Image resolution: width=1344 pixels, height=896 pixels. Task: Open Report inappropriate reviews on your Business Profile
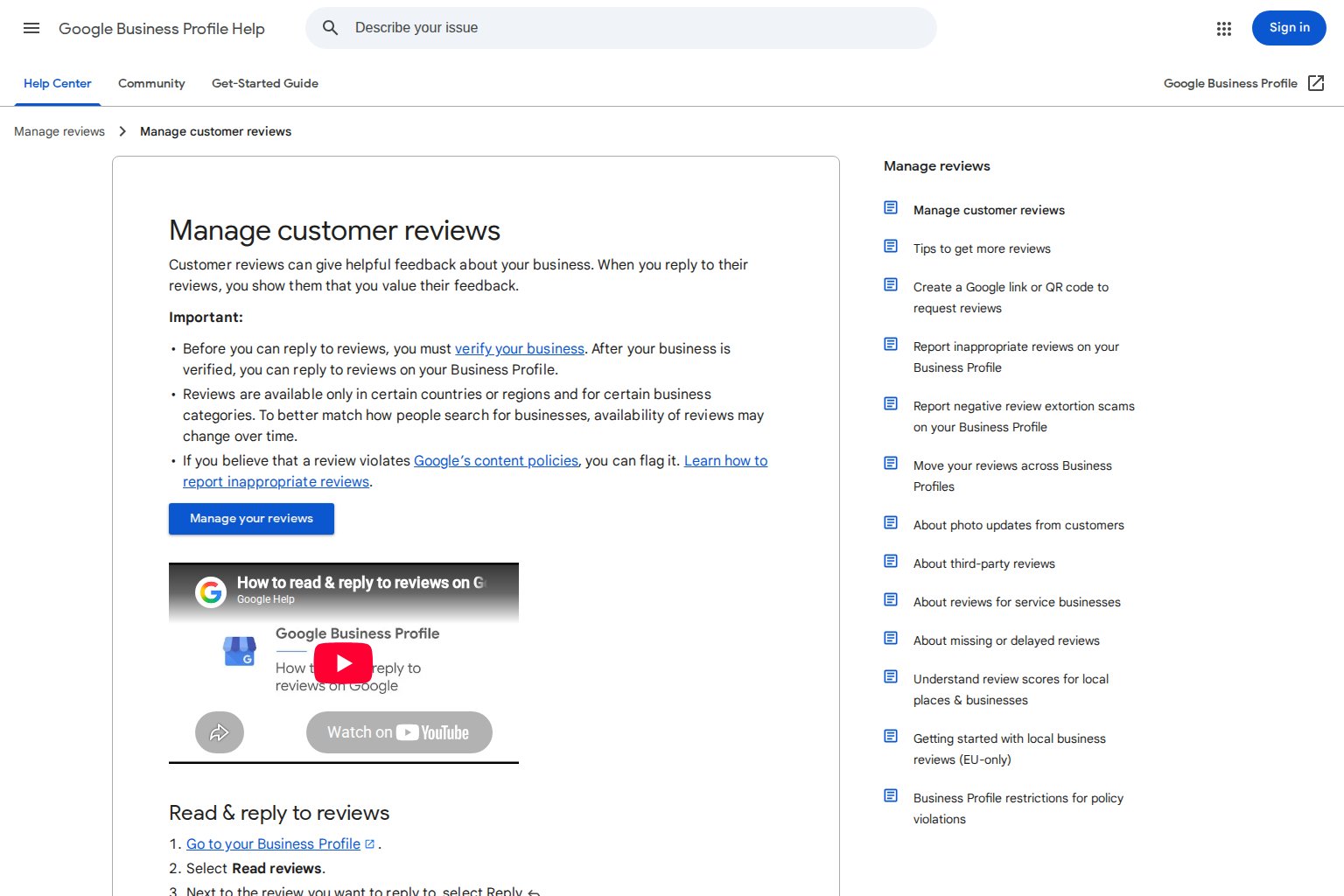pos(1016,357)
